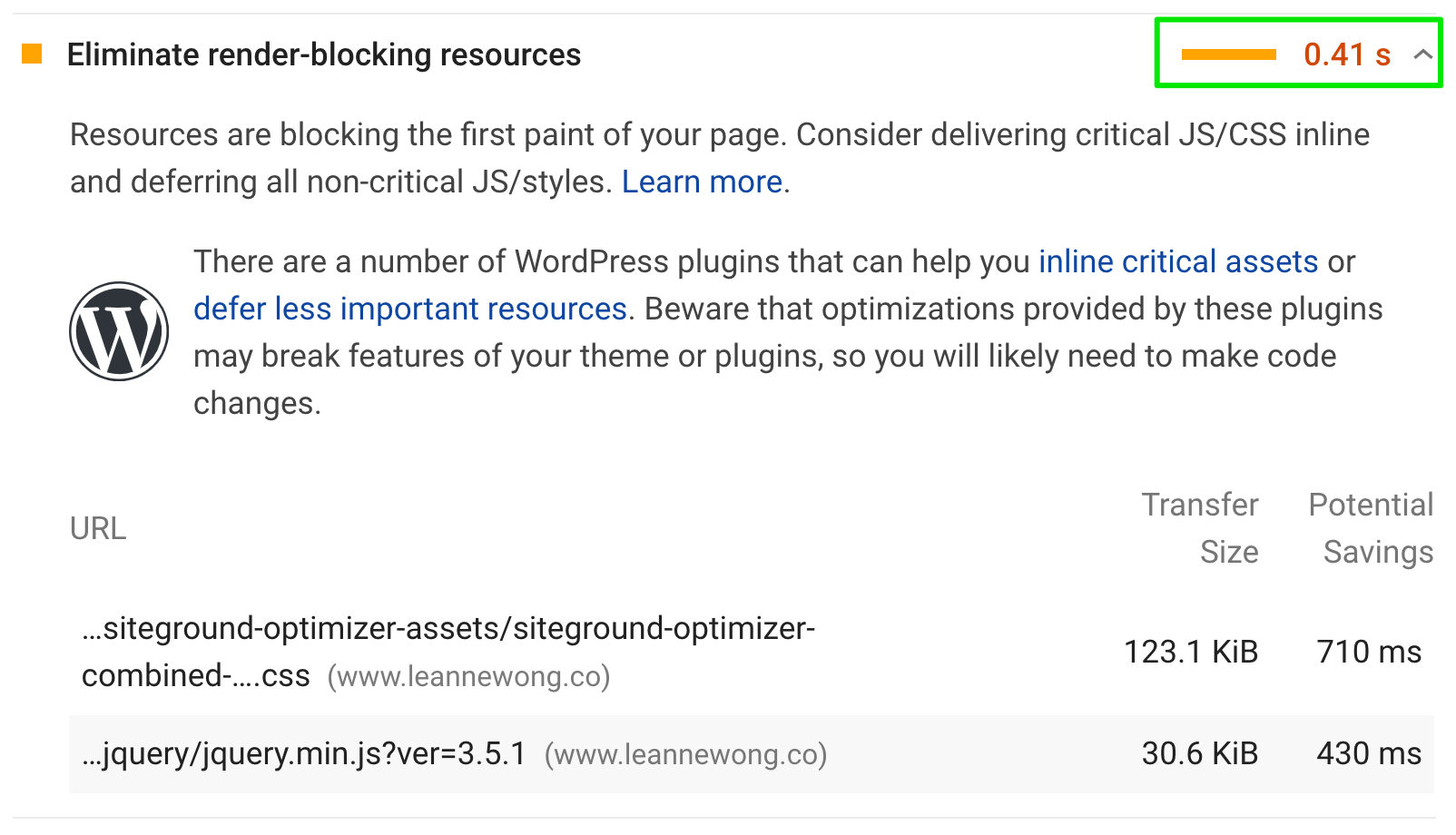Click the 30.6 KiB transfer size cell
Image resolution: width=1456 pixels, height=835 pixels.
tap(1200, 753)
